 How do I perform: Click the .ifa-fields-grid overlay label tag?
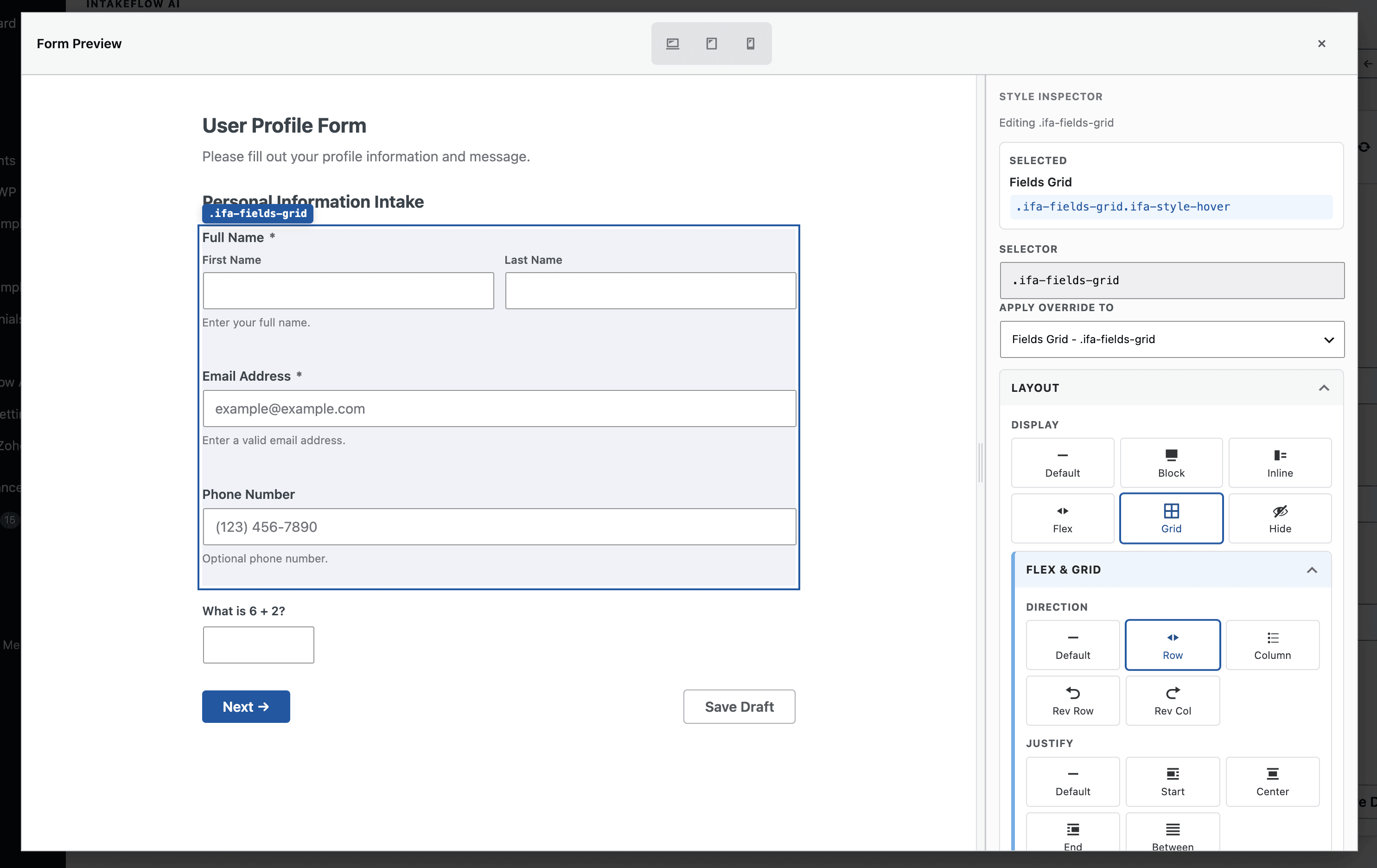click(258, 213)
